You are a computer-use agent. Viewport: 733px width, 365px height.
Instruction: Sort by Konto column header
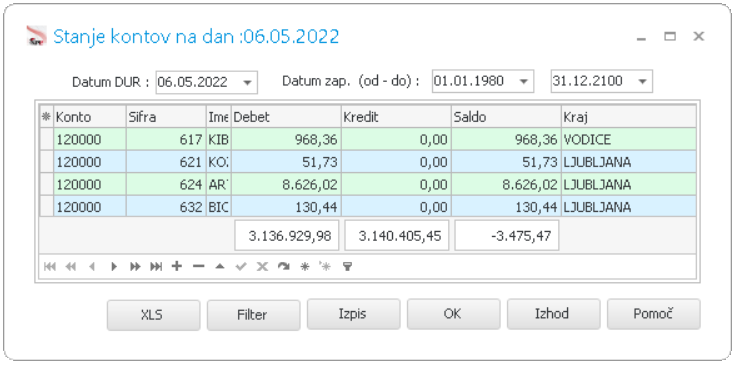(90, 117)
